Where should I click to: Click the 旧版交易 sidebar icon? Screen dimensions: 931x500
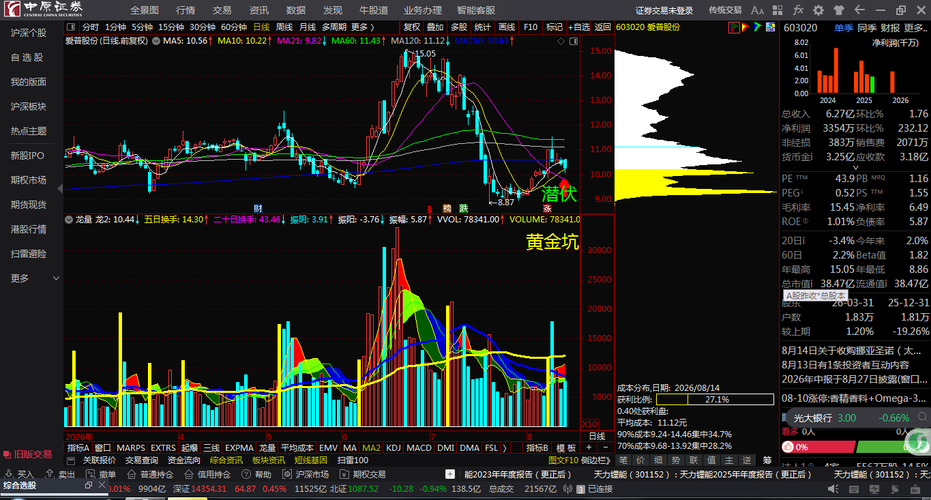coord(27,454)
